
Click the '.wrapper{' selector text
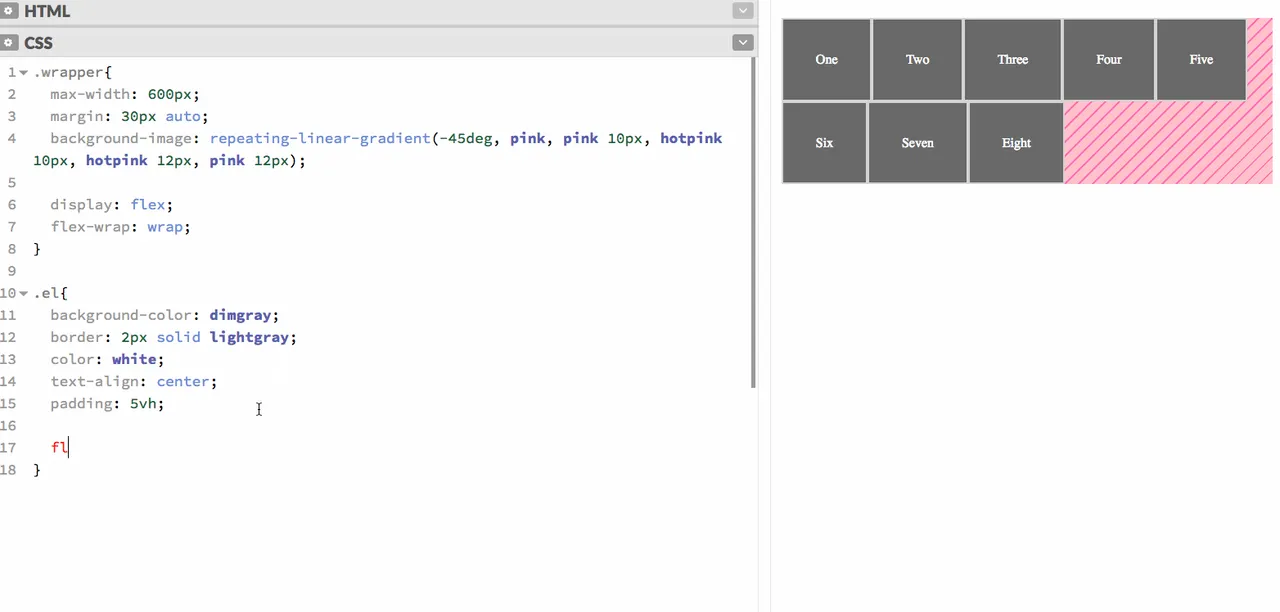click(73, 73)
